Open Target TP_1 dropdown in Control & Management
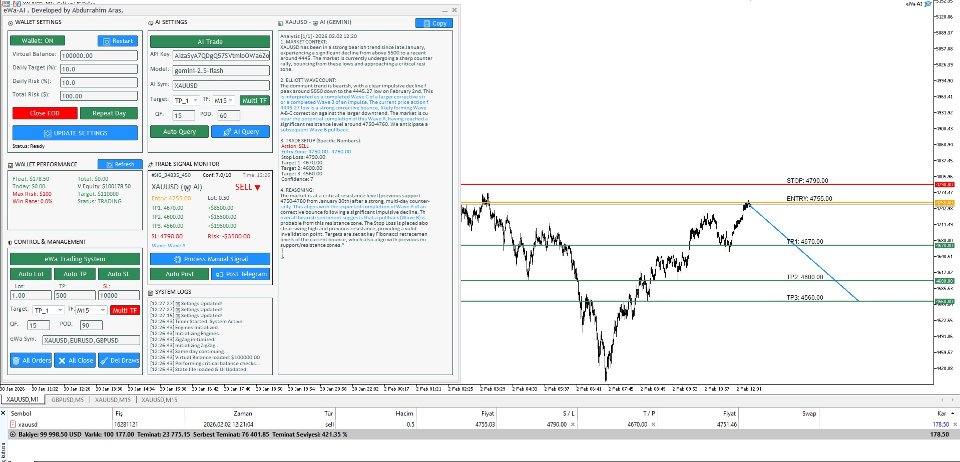The height and width of the screenshot is (462, 960). click(48, 310)
